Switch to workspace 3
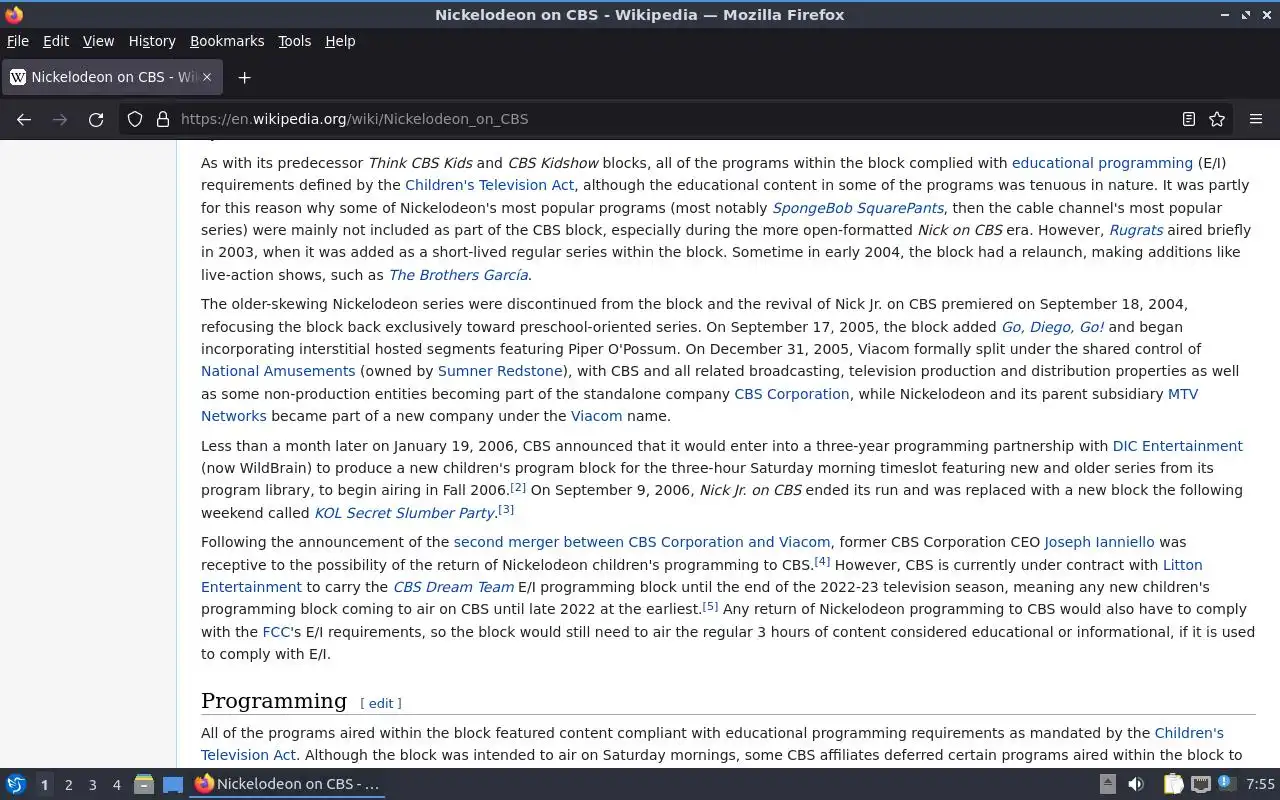This screenshot has width=1280, height=800. pos(93,785)
